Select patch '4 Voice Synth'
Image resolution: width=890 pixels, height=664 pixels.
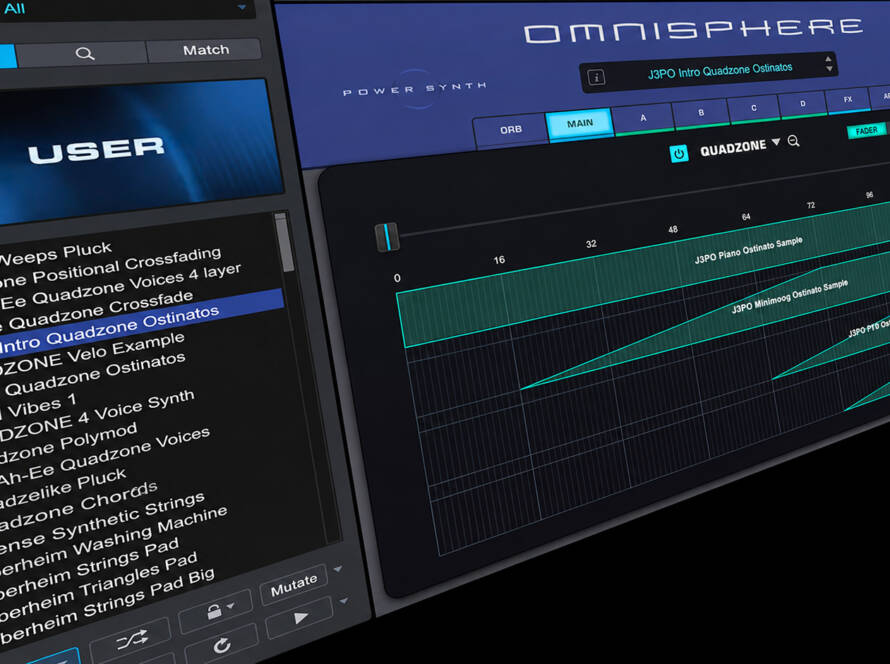pyautogui.click(x=136, y=409)
